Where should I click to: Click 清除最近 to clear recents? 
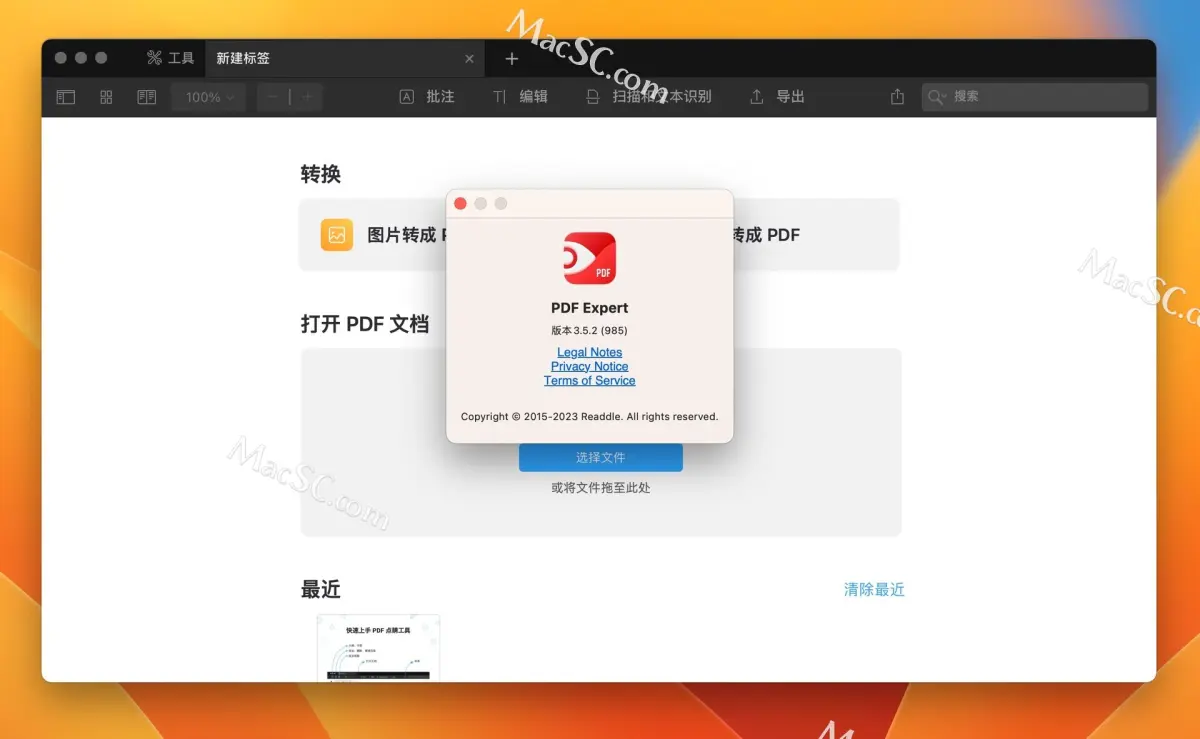tap(874, 590)
